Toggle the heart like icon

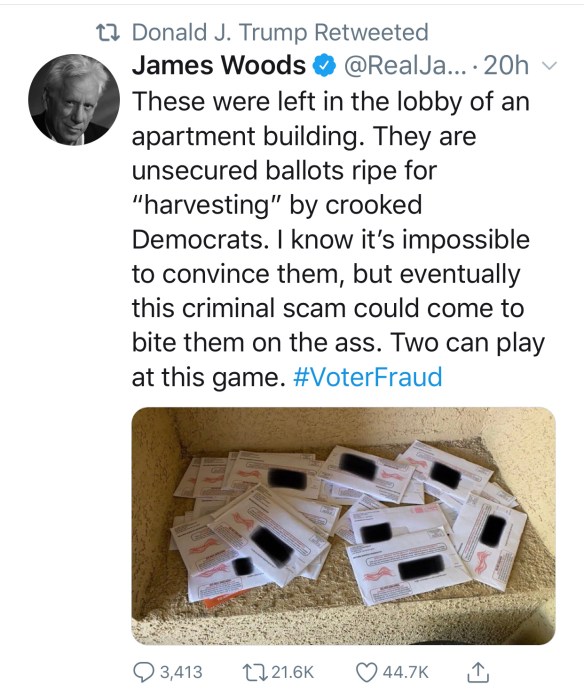367,673
